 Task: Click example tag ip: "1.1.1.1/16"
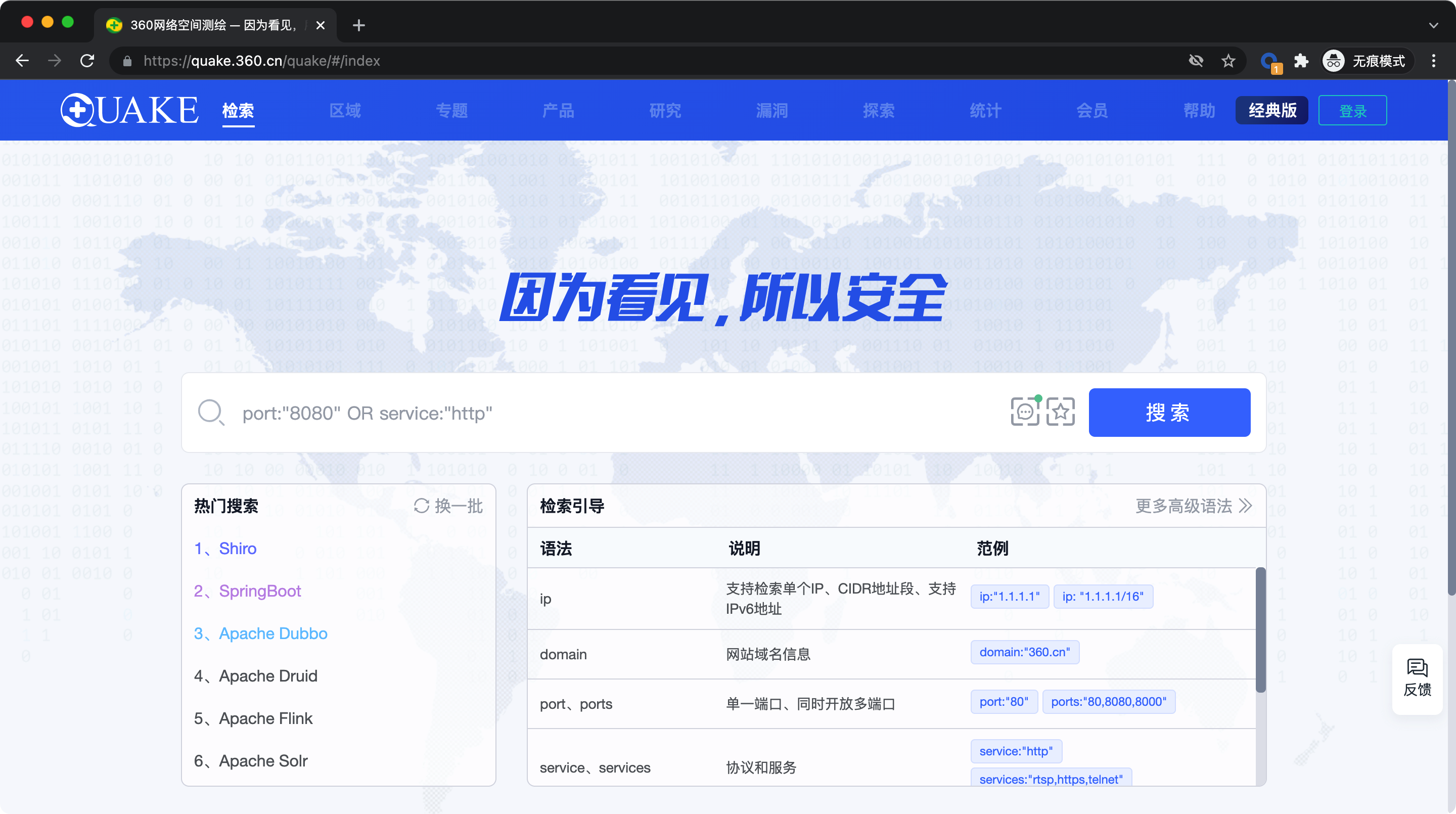pos(1103,597)
